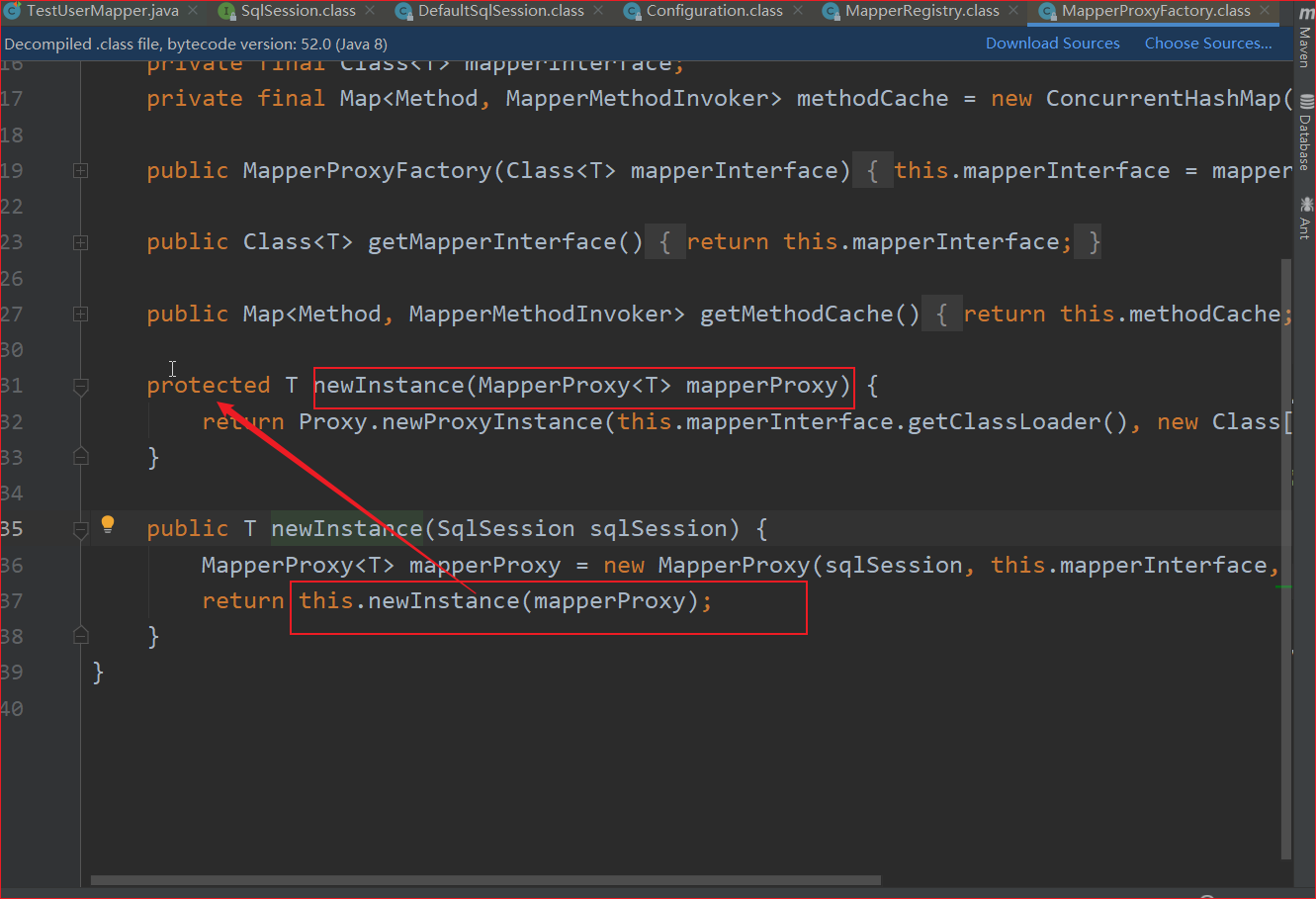Click 'this.newInstance(mapperProxy);' on line 37
This screenshot has height=899, width=1316.
pyautogui.click(x=505, y=601)
